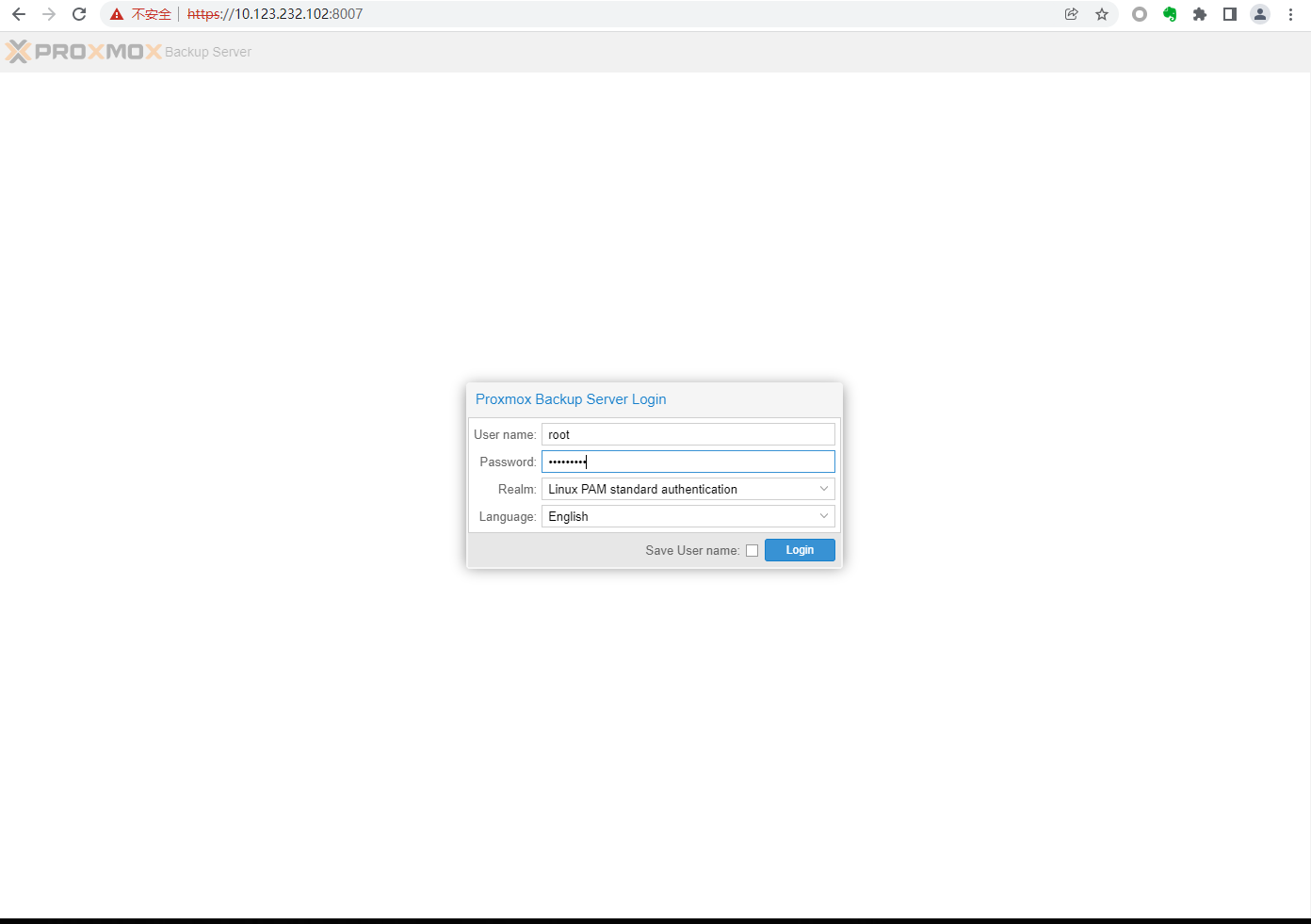
Task: Tick the Save User name checkbox
Action: click(752, 551)
